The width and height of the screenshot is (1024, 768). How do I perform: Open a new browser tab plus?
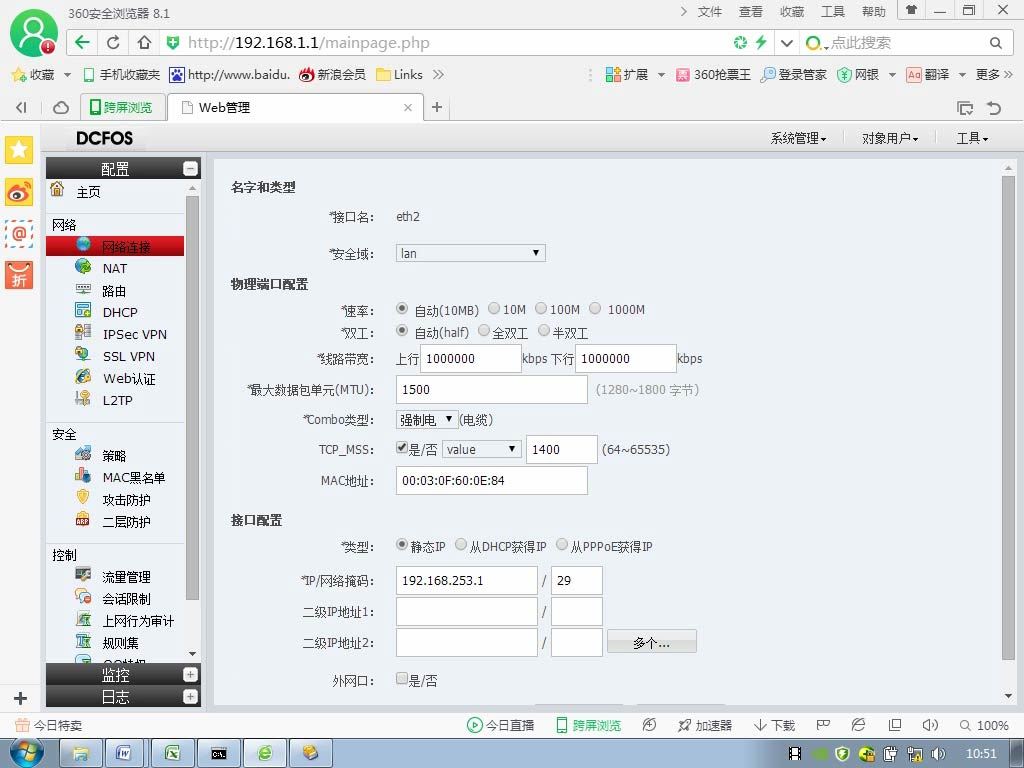[437, 107]
